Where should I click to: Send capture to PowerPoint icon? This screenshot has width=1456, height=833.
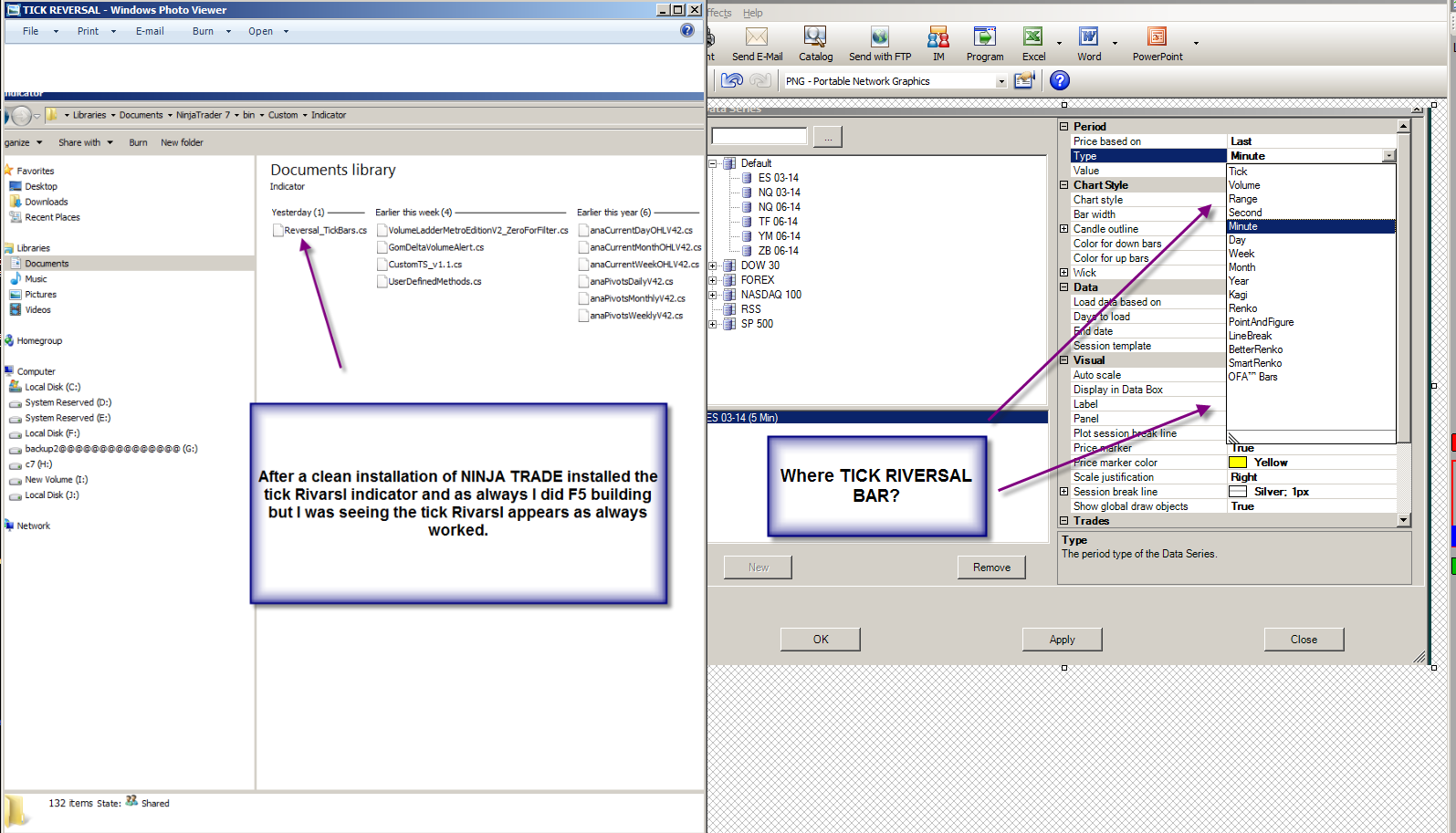(1157, 36)
